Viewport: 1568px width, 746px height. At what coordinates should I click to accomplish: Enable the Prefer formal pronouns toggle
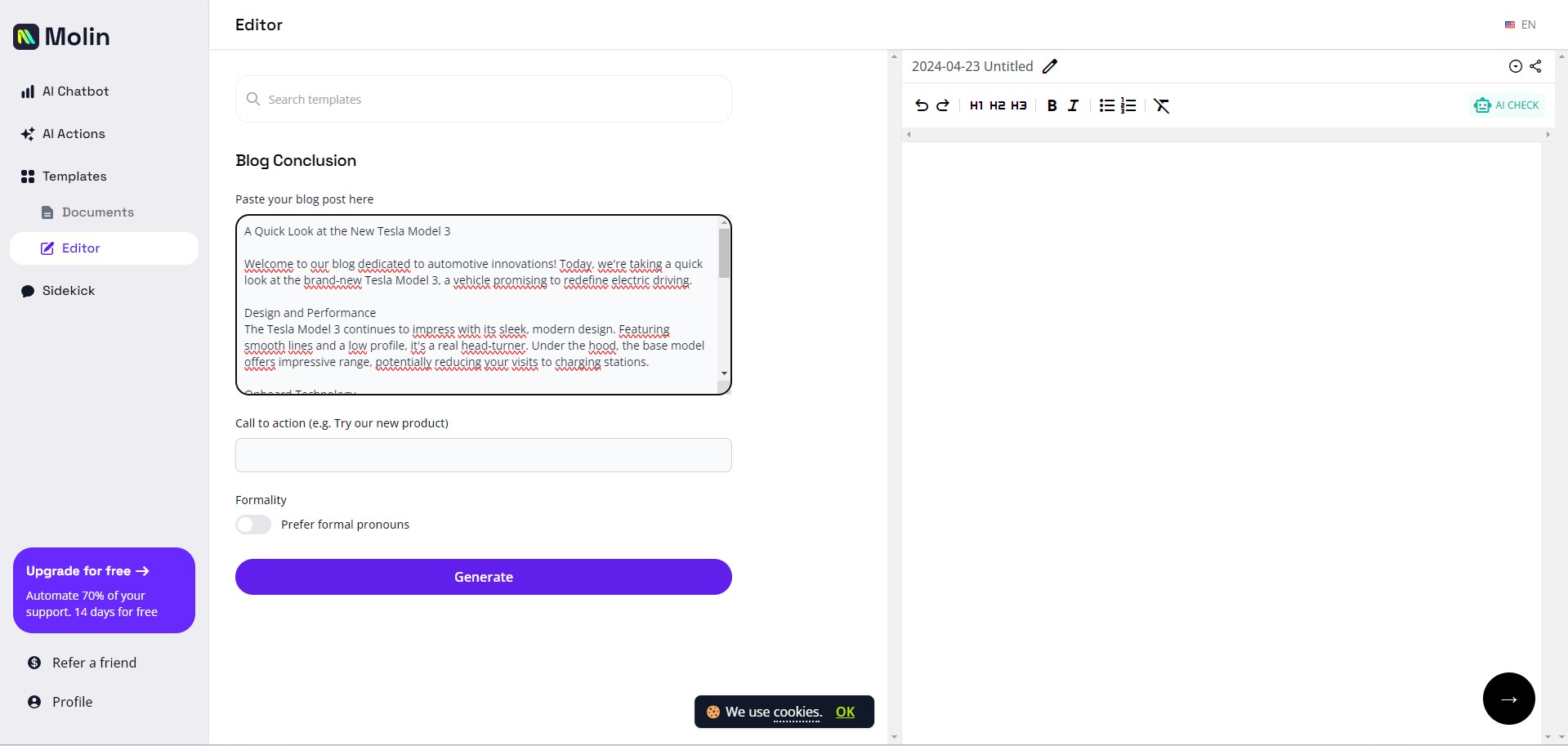(253, 525)
